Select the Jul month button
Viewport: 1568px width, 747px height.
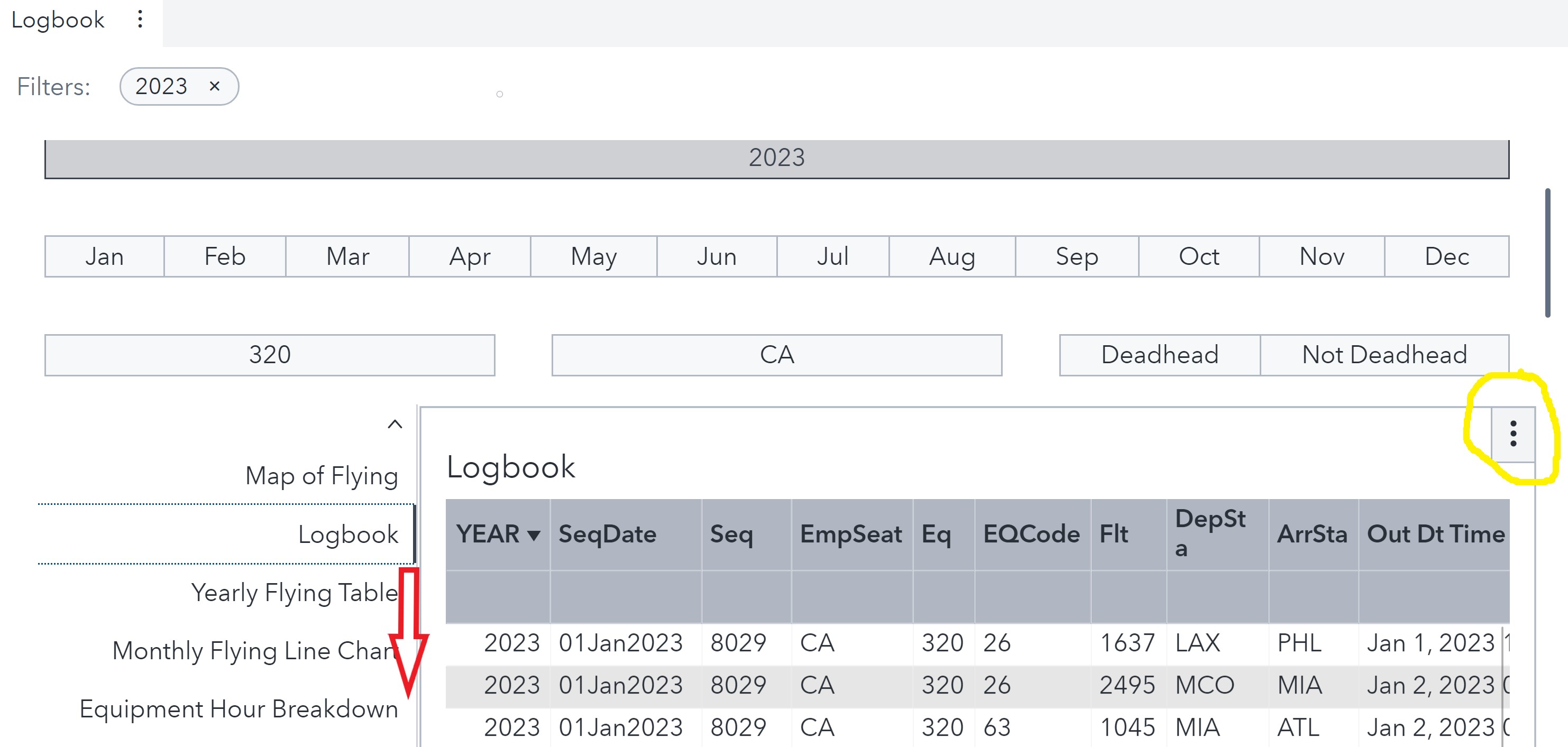[x=832, y=257]
